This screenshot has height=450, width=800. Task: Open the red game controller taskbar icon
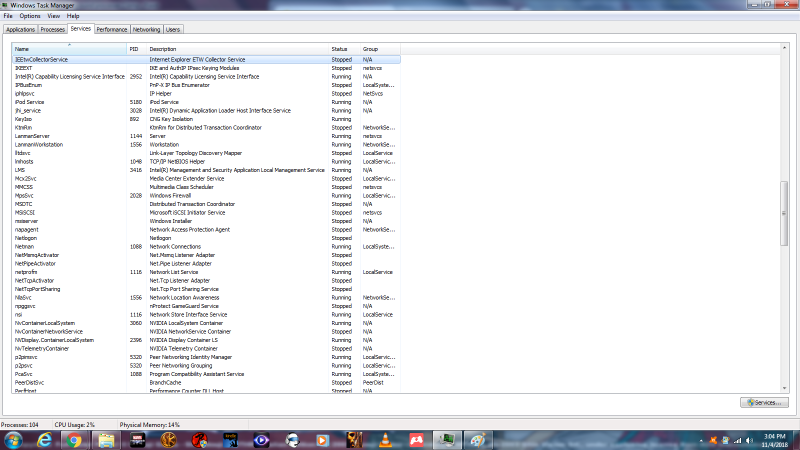[x=416, y=440]
